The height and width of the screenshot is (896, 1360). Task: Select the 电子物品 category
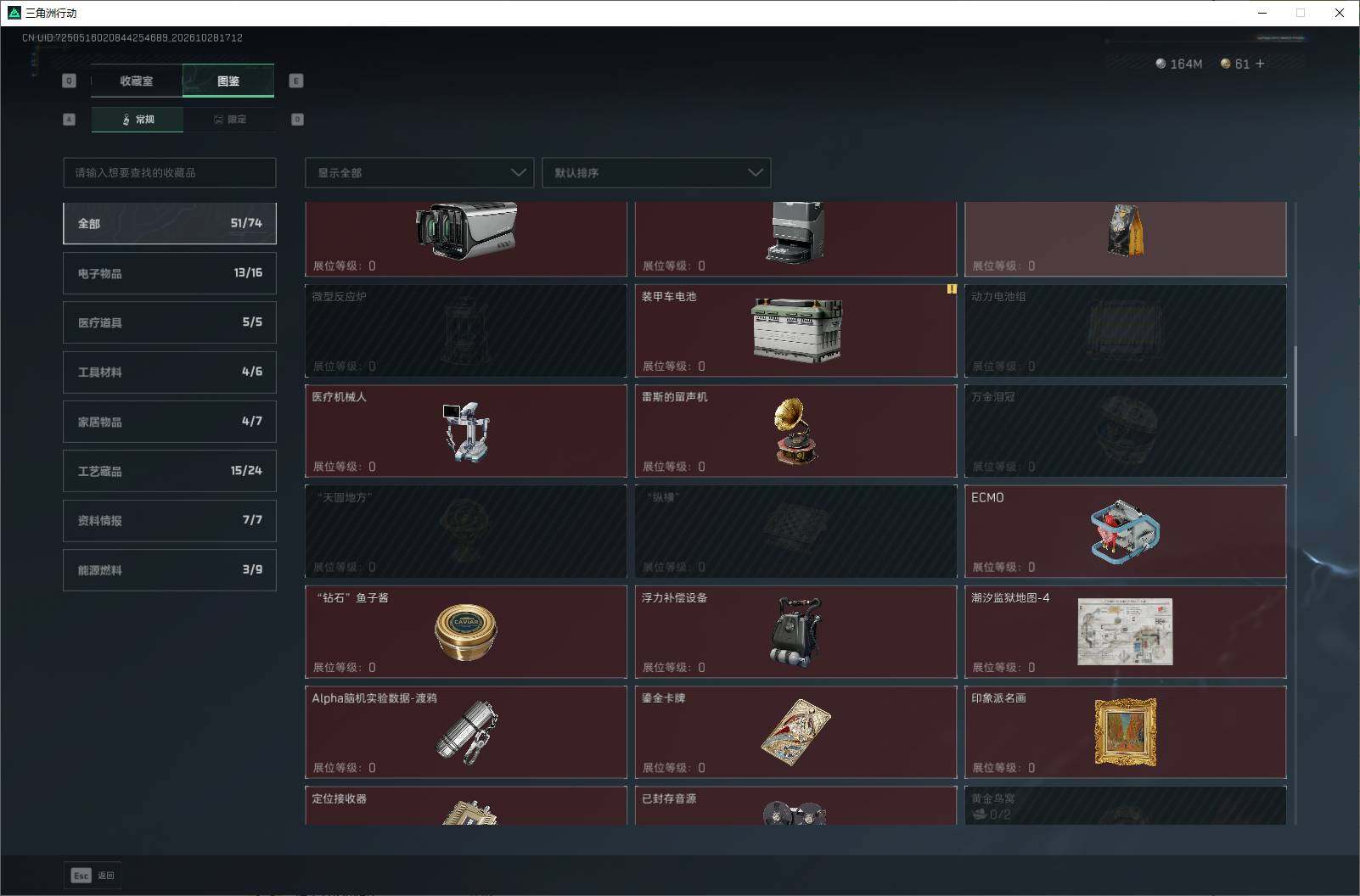coord(170,273)
